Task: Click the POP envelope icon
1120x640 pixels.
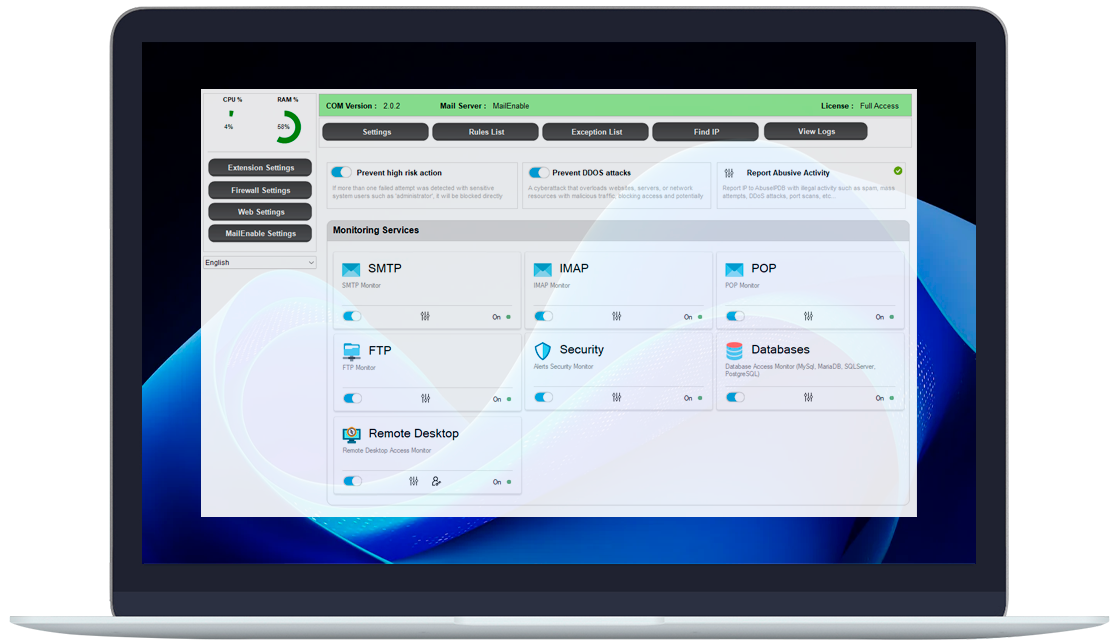Action: pyautogui.click(x=734, y=269)
